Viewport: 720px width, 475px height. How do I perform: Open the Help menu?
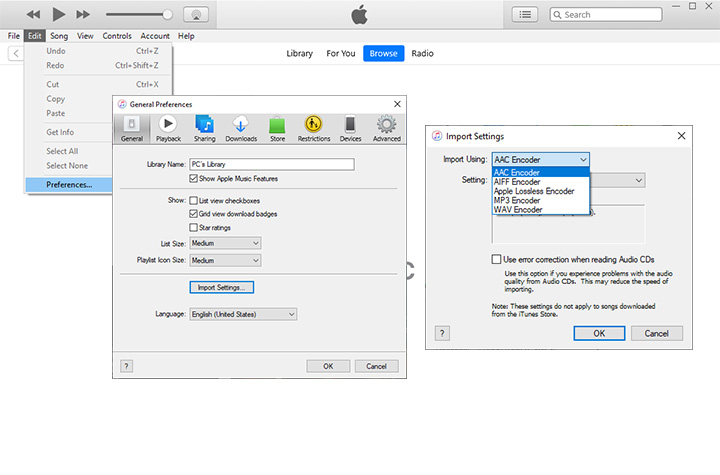186,36
